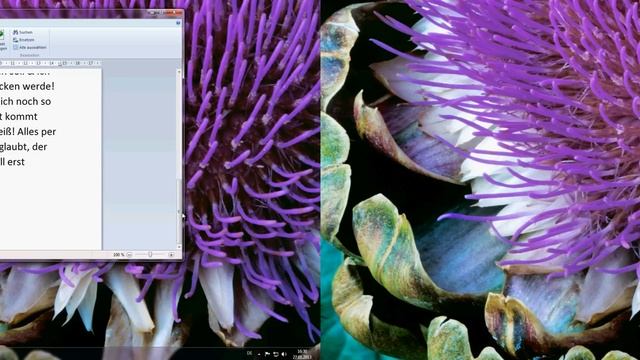Click the horizontal ruler in WordPad
This screenshot has width=640, height=360.
51,63
